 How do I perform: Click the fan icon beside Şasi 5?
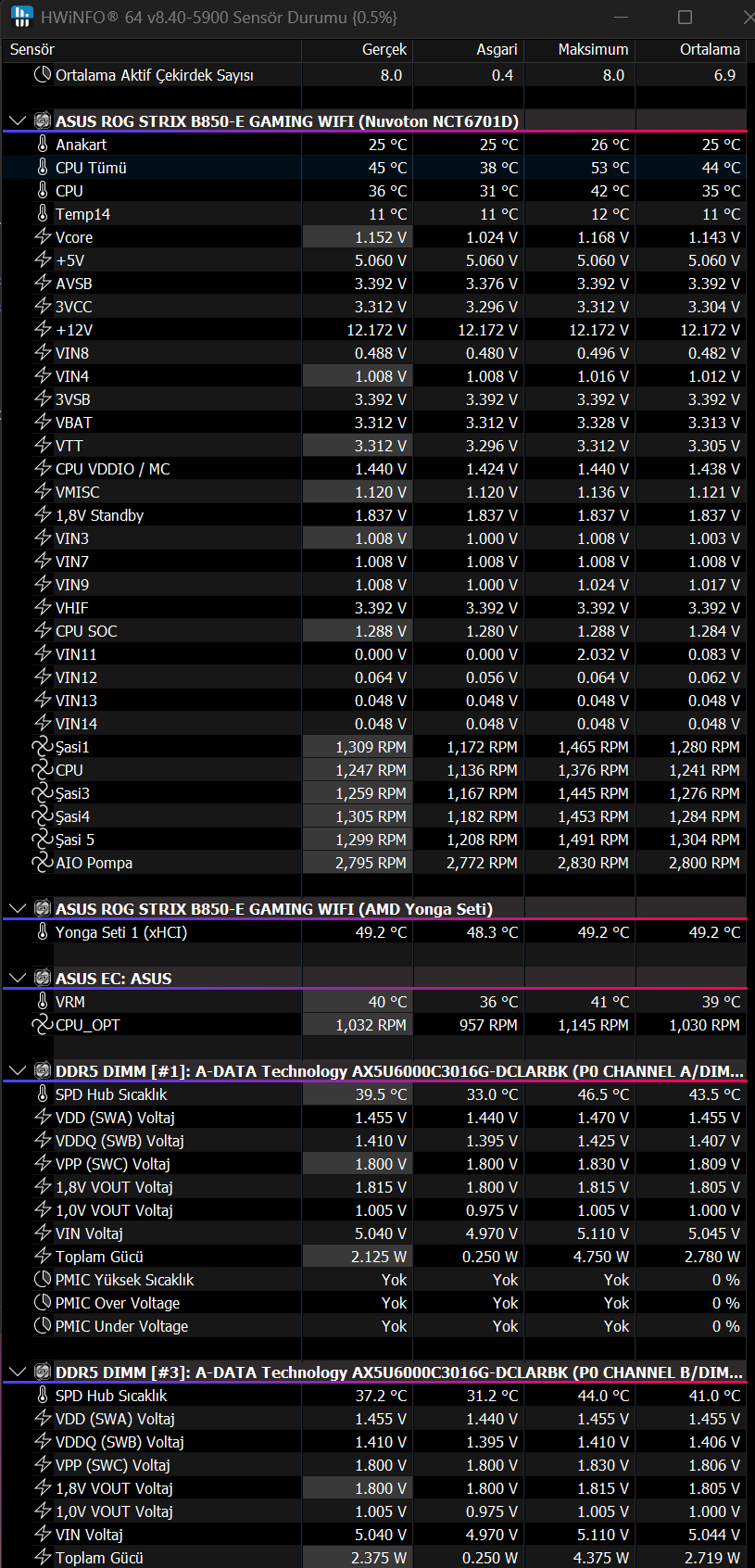(x=43, y=839)
